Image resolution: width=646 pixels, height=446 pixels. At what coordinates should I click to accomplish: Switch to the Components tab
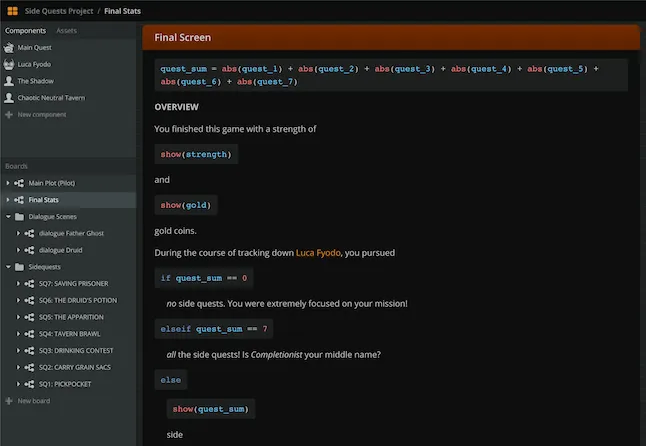tap(26, 31)
